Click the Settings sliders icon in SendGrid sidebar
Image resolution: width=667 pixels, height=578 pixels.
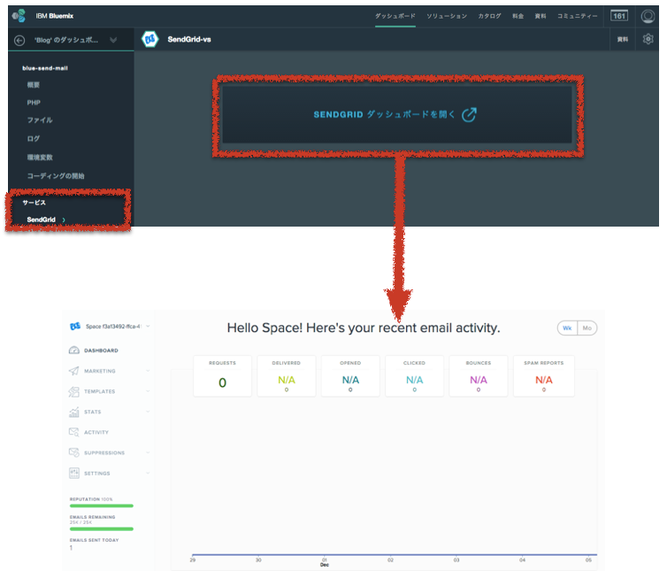click(74, 473)
